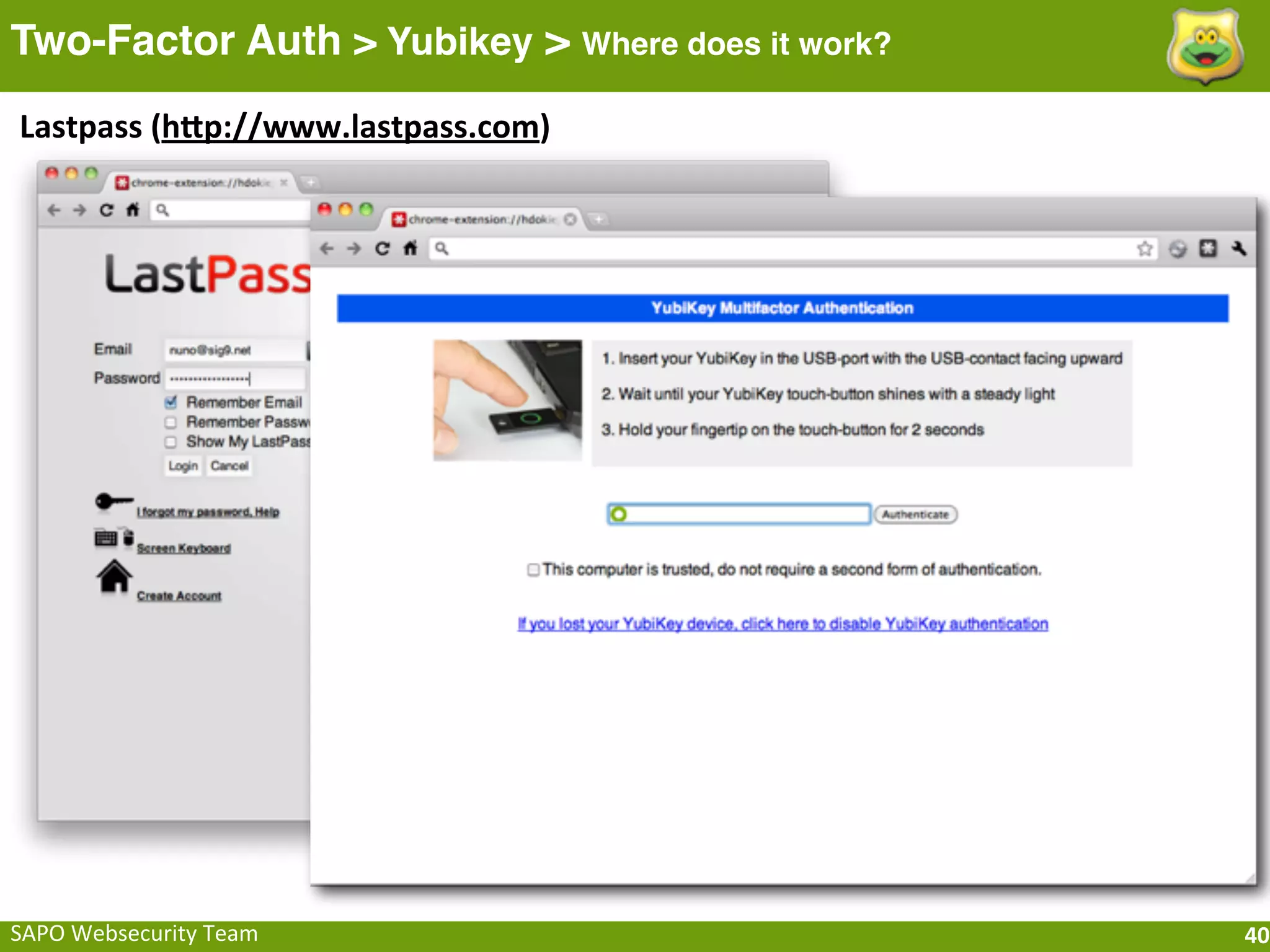Click bookmark star in front window address bar
1270x952 pixels.
pos(1145,249)
